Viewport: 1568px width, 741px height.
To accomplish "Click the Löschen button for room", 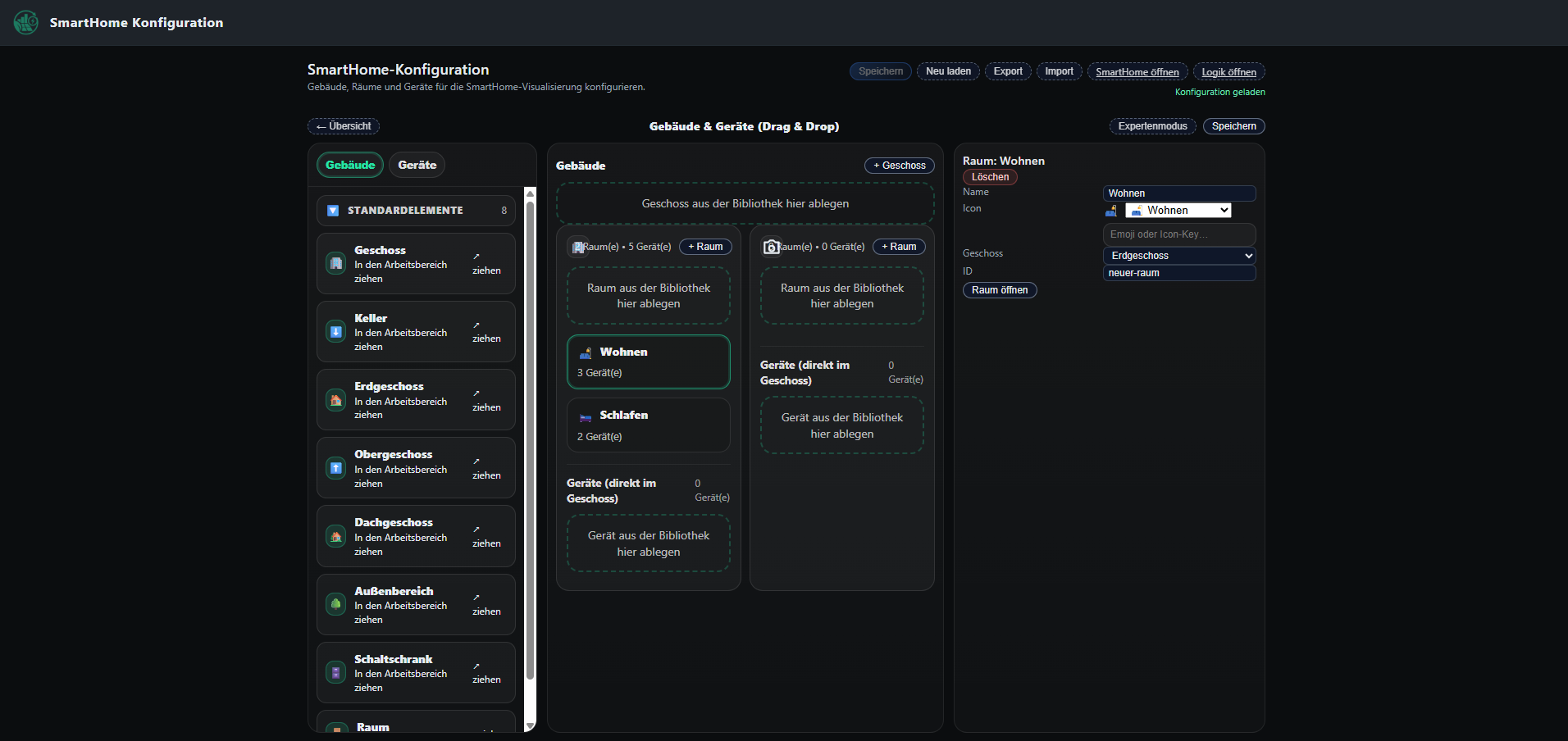I will tap(990, 177).
